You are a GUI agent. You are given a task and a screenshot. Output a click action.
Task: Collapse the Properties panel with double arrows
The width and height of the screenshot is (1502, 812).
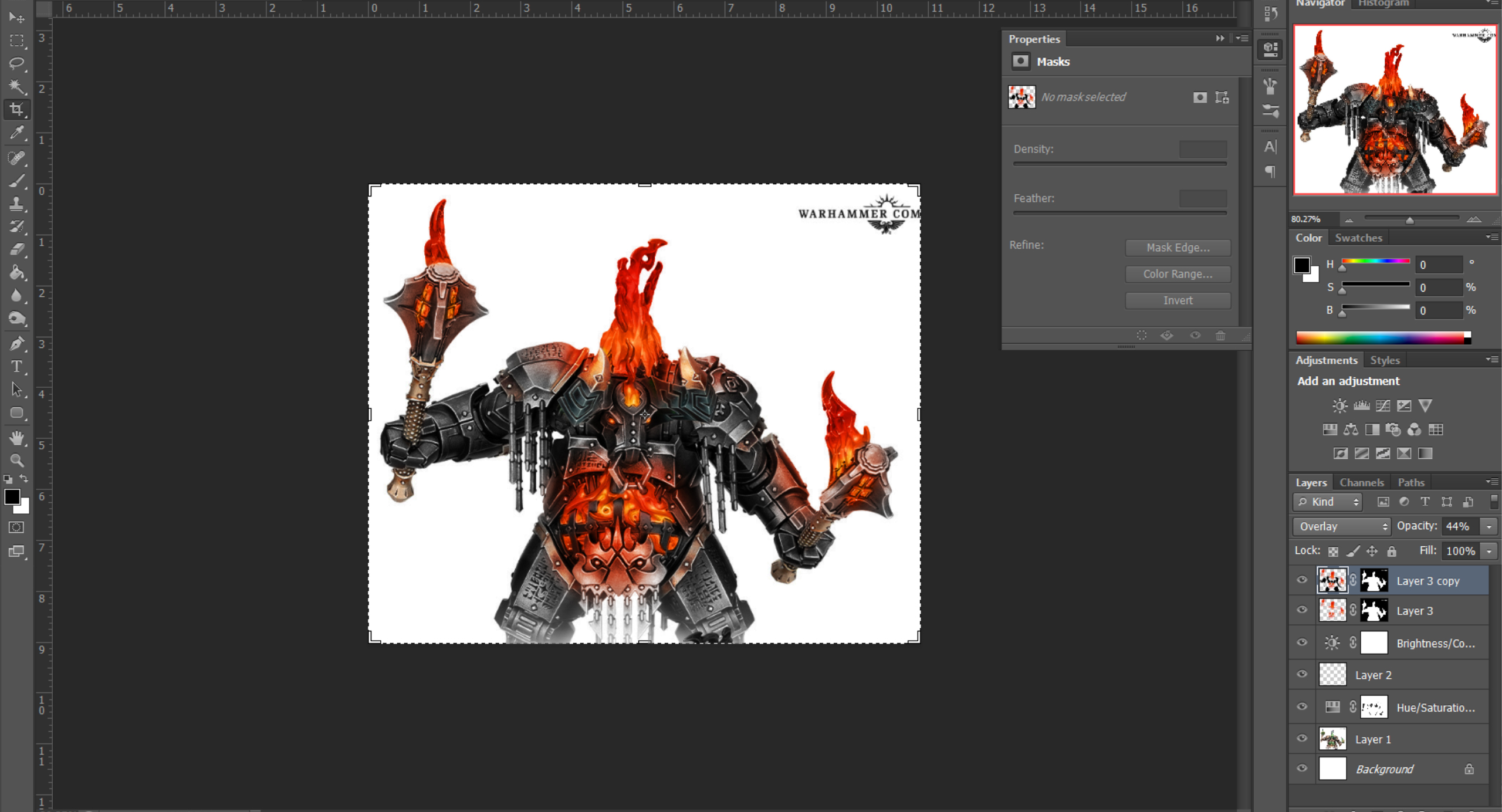[x=1220, y=38]
